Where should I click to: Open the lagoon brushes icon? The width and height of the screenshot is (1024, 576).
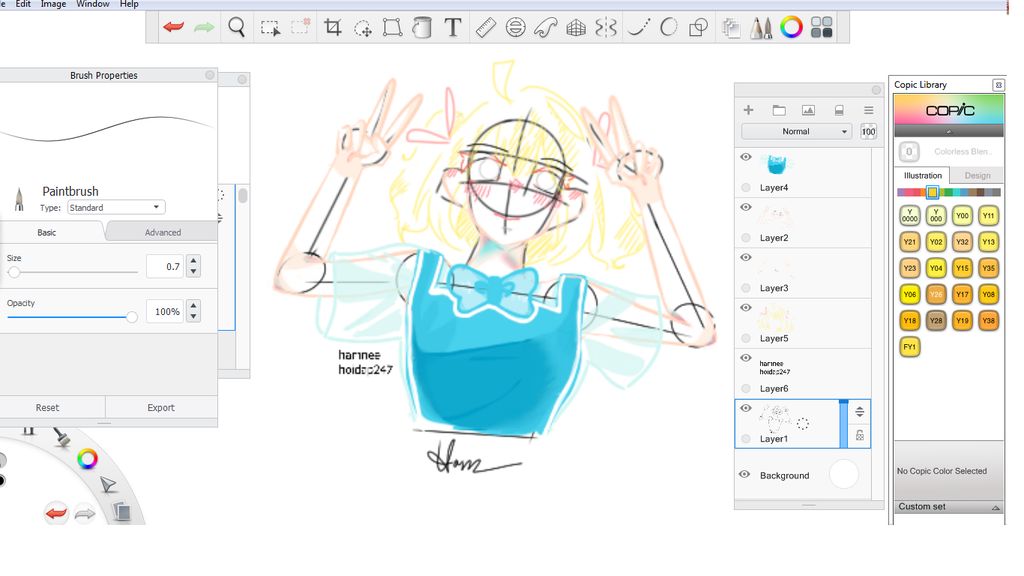[x=61, y=436]
